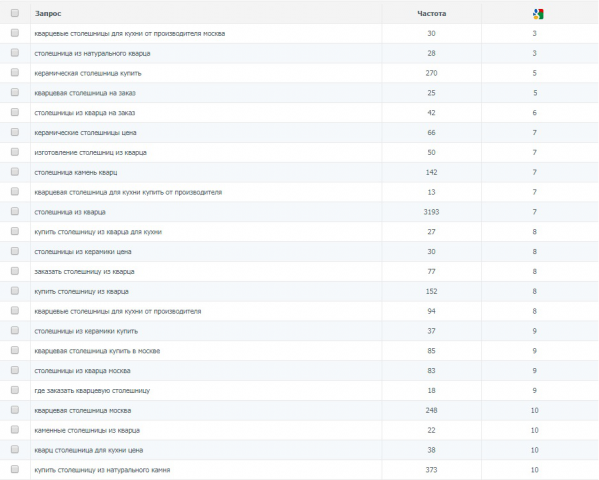Screen dimensions: 599x480
Task: Click query 'столешницы из керамики купить'
Action: click(x=86, y=331)
